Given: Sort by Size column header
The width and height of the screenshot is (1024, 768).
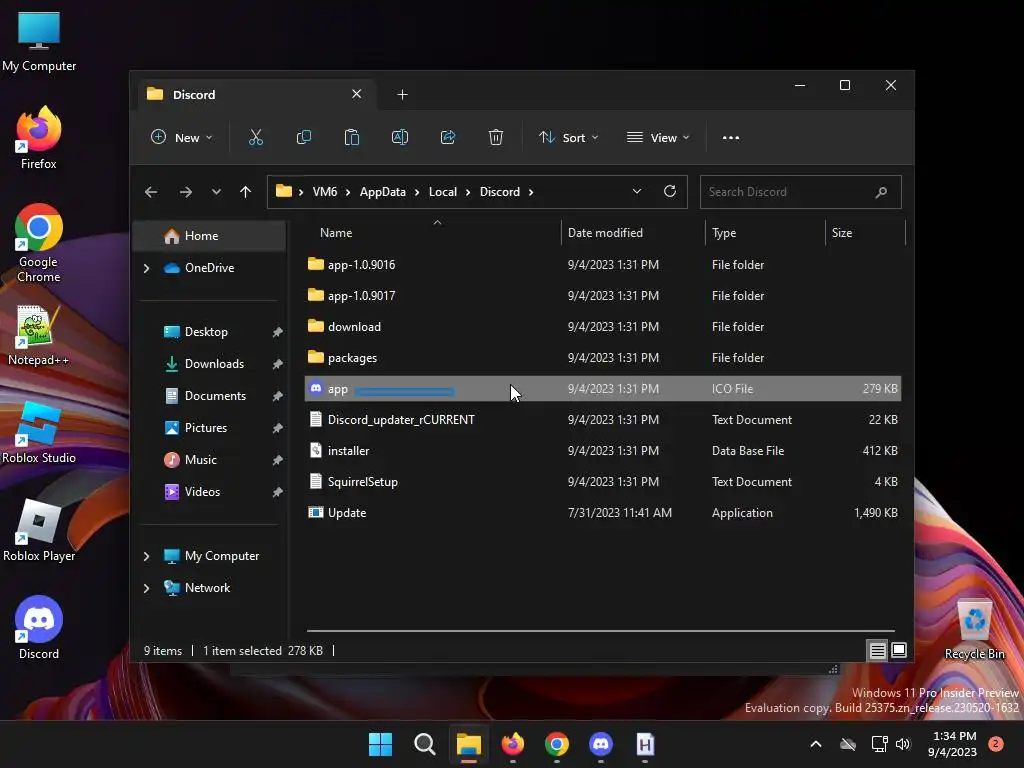Looking at the screenshot, I should (865, 232).
